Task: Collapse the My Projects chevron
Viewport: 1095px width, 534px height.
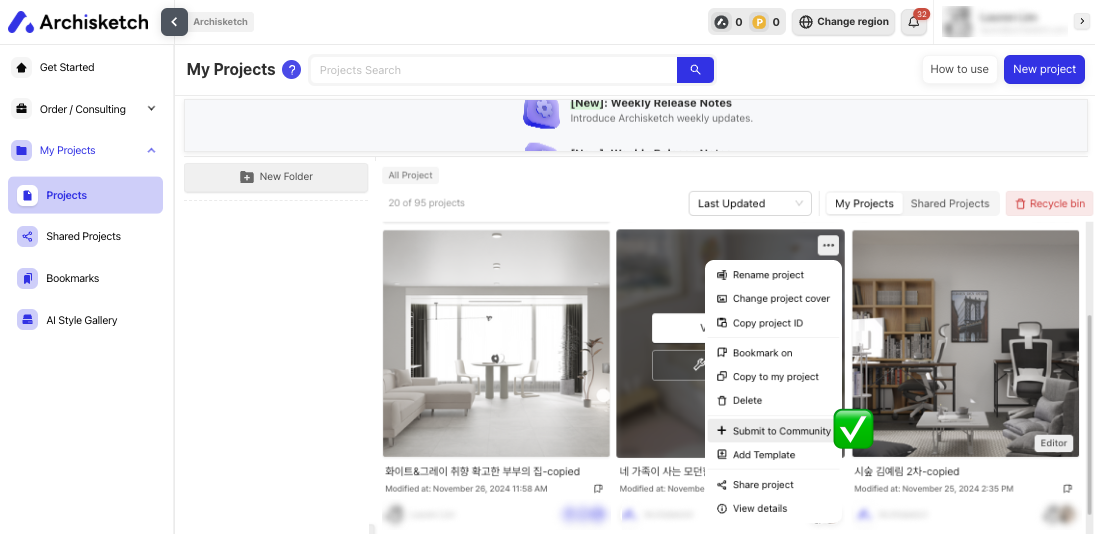Action: tap(152, 150)
